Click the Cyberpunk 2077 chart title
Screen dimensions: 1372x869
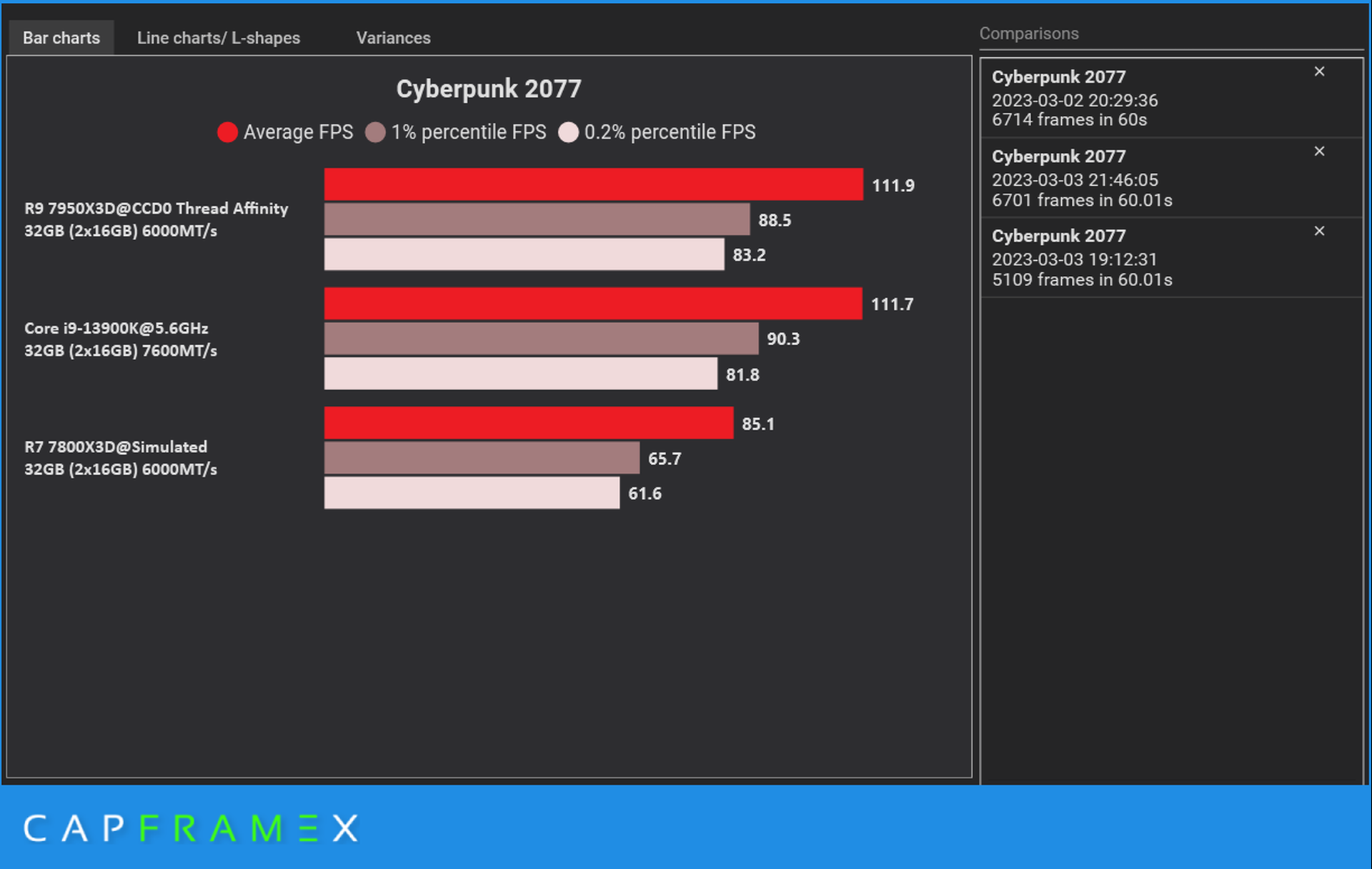pyautogui.click(x=489, y=89)
